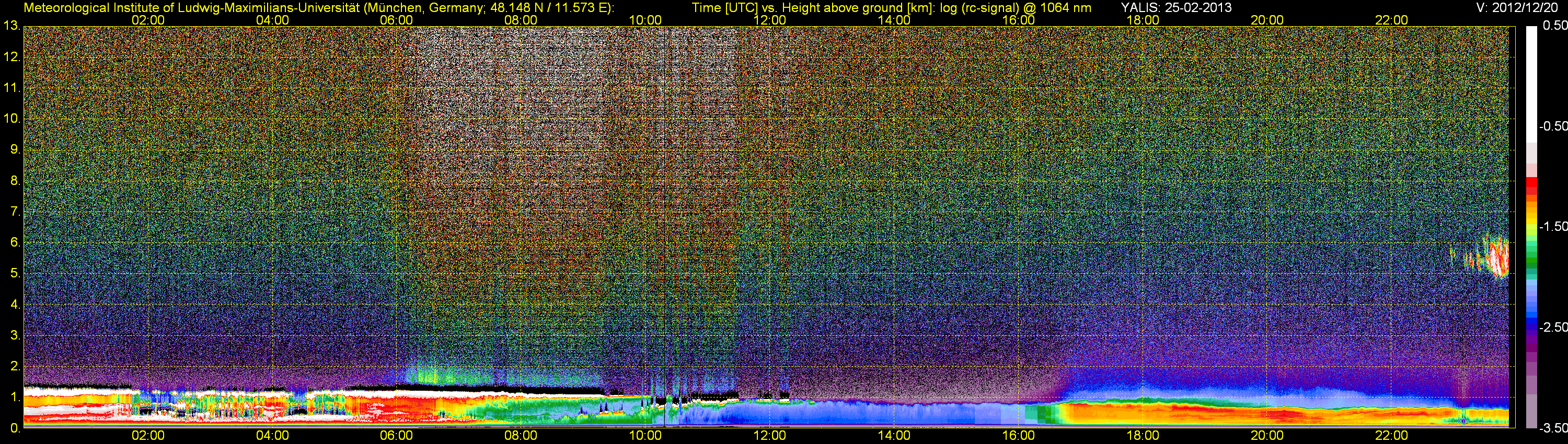Click the -1.50 value on the color scale
The height and width of the screenshot is (444, 1568).
1553,226
